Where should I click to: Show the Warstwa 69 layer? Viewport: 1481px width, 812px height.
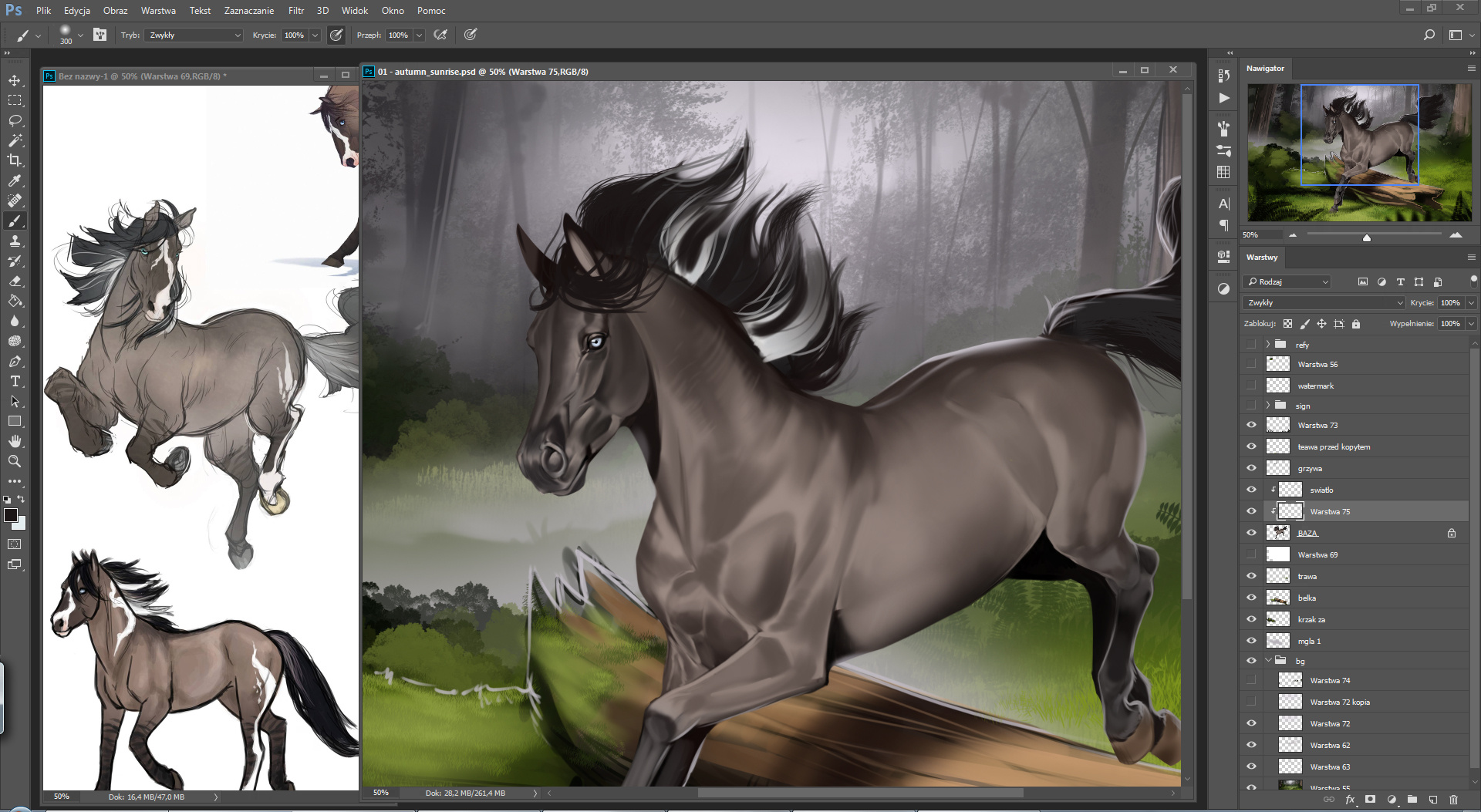pyautogui.click(x=1251, y=554)
